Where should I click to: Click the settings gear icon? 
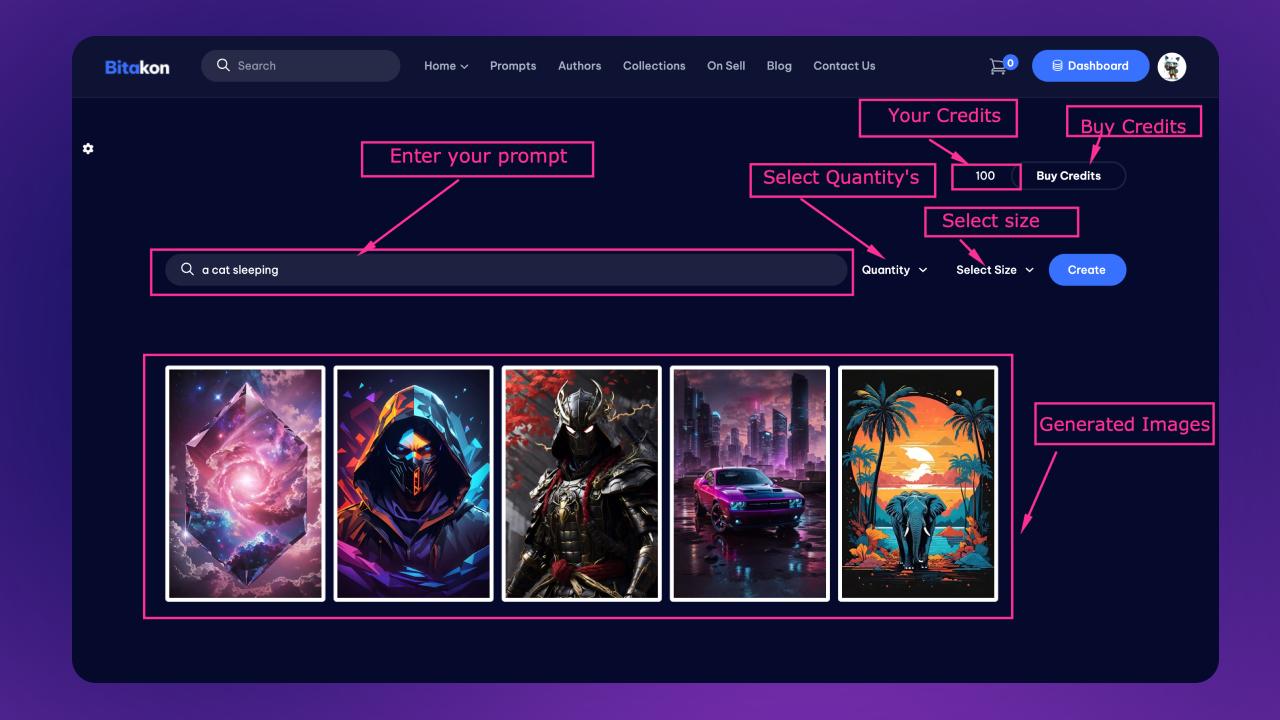click(x=88, y=148)
